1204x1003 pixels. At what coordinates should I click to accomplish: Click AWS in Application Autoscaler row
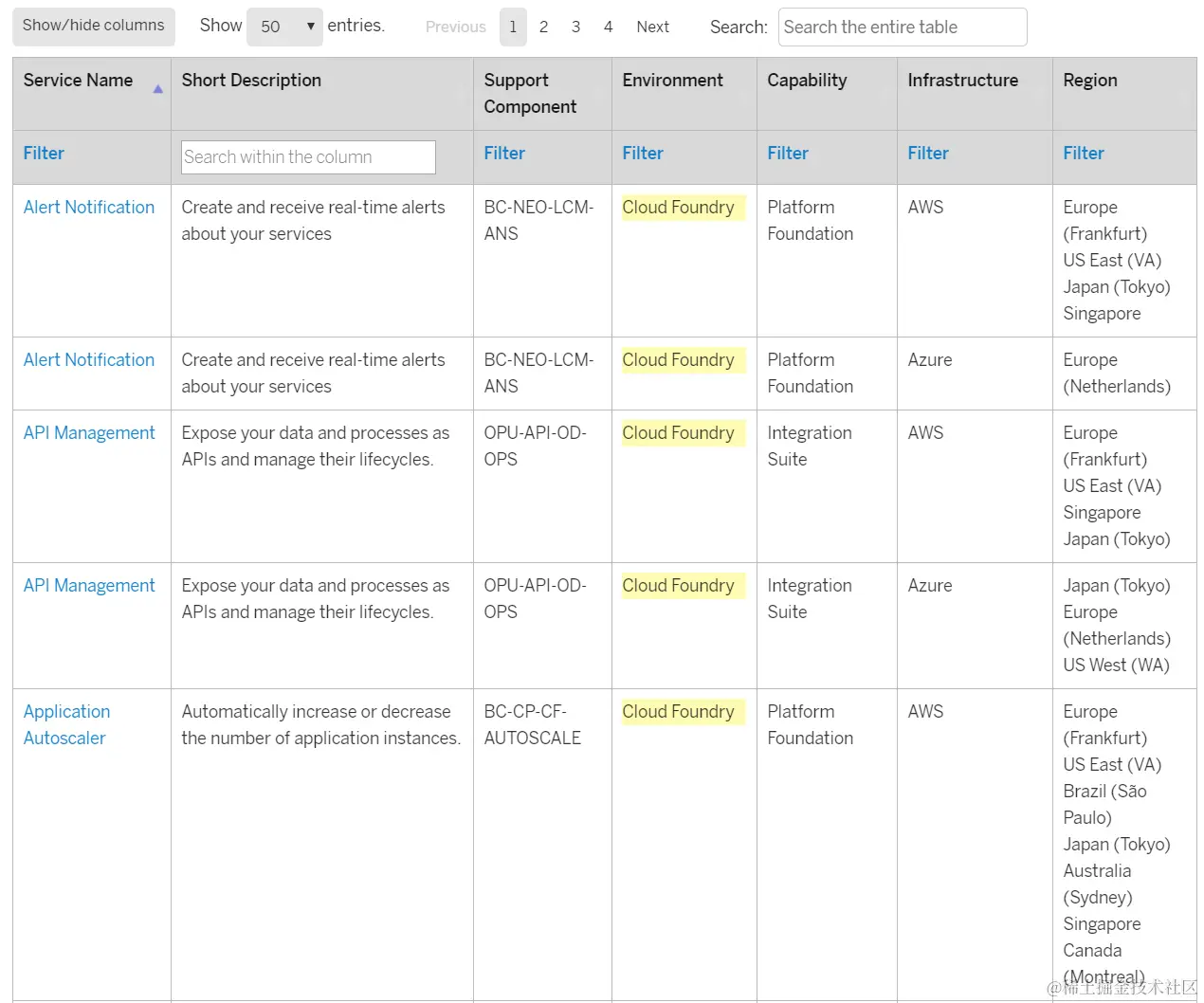925,712
